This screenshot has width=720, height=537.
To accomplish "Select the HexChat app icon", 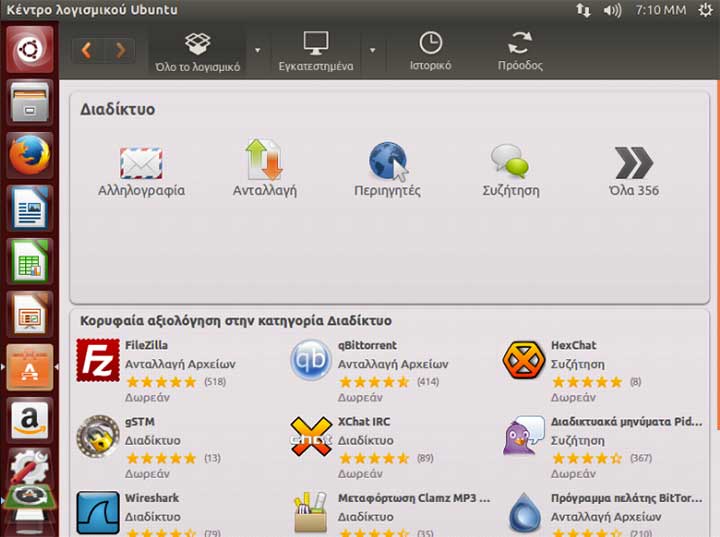I will click(x=523, y=360).
